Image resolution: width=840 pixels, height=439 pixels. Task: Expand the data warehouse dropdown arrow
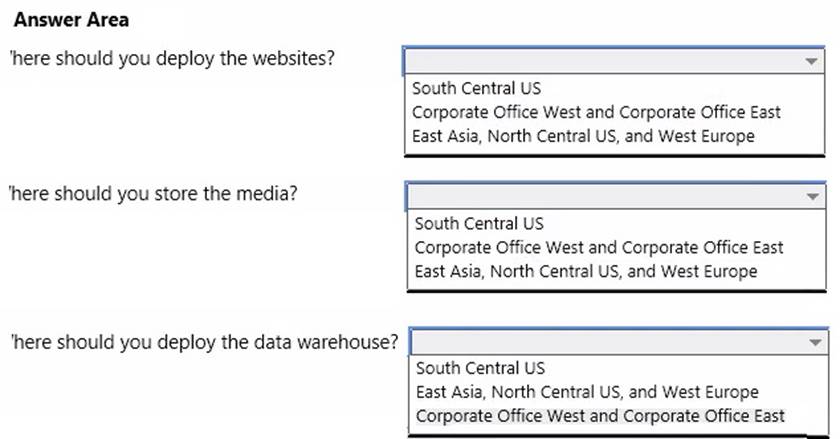pos(814,342)
